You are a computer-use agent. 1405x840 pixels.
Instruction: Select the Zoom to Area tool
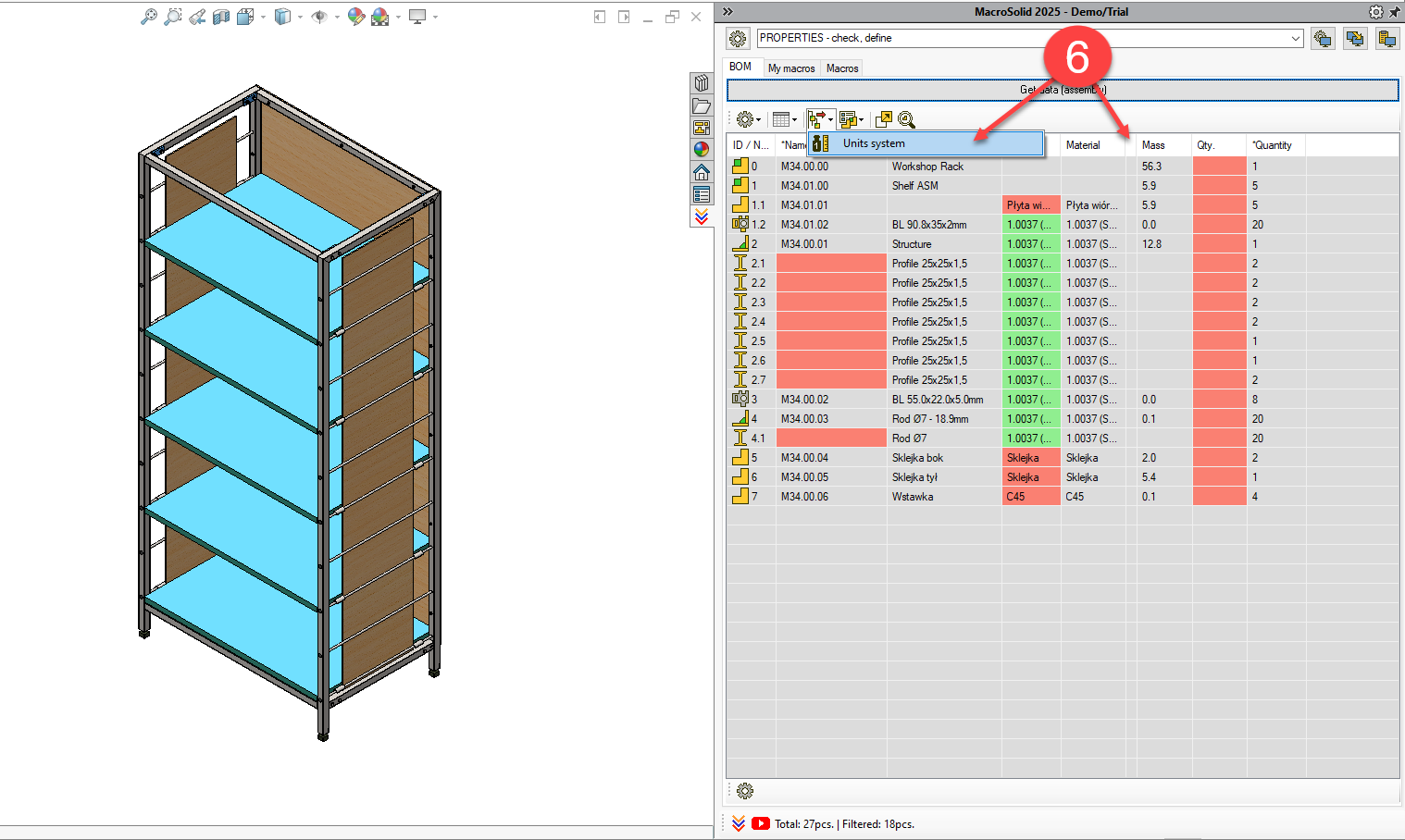click(172, 17)
